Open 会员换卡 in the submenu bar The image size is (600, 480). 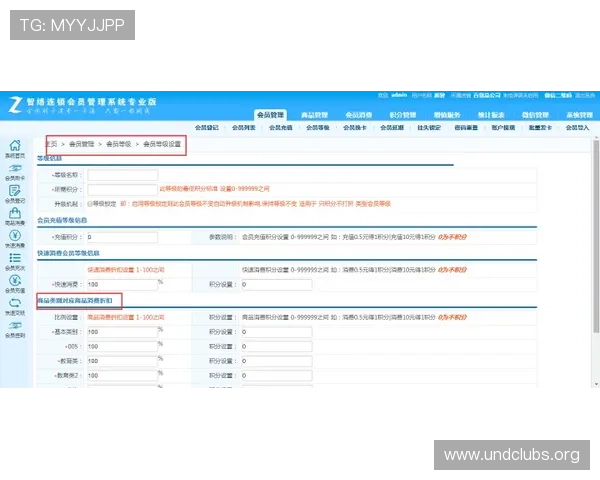(355, 127)
